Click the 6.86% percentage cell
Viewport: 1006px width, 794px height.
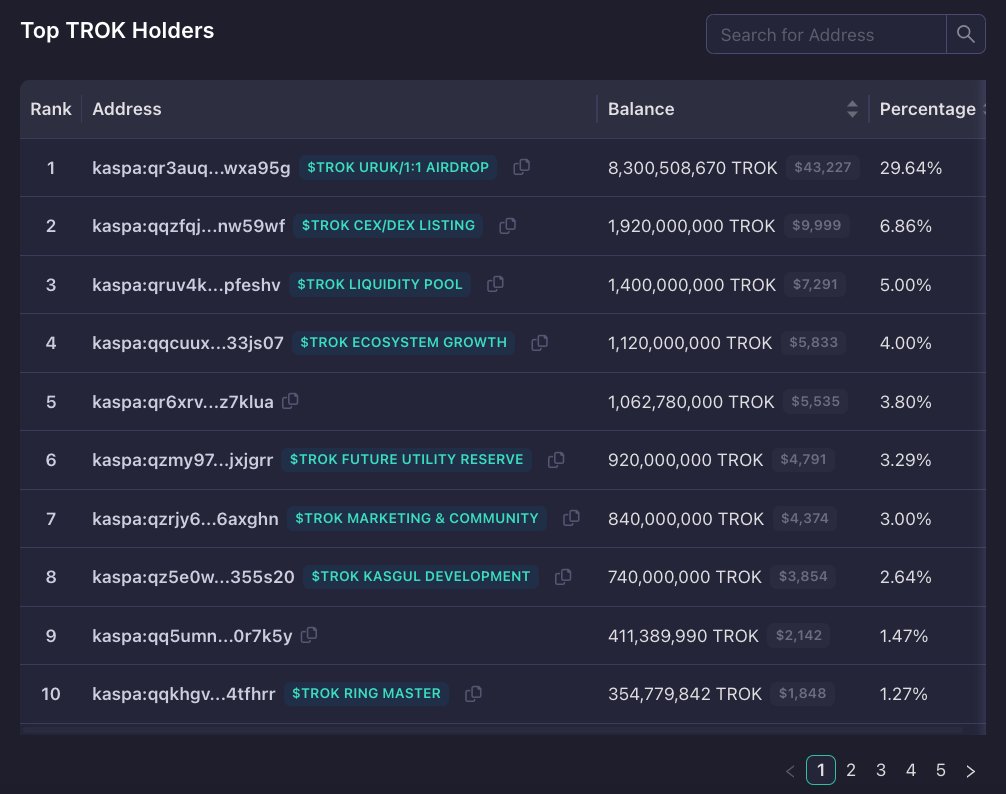pos(906,226)
